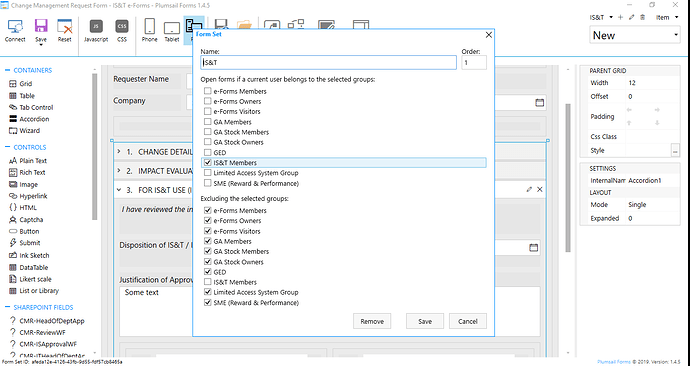Expand accordion section 1. CHANGE DETAILS

click(x=119, y=152)
